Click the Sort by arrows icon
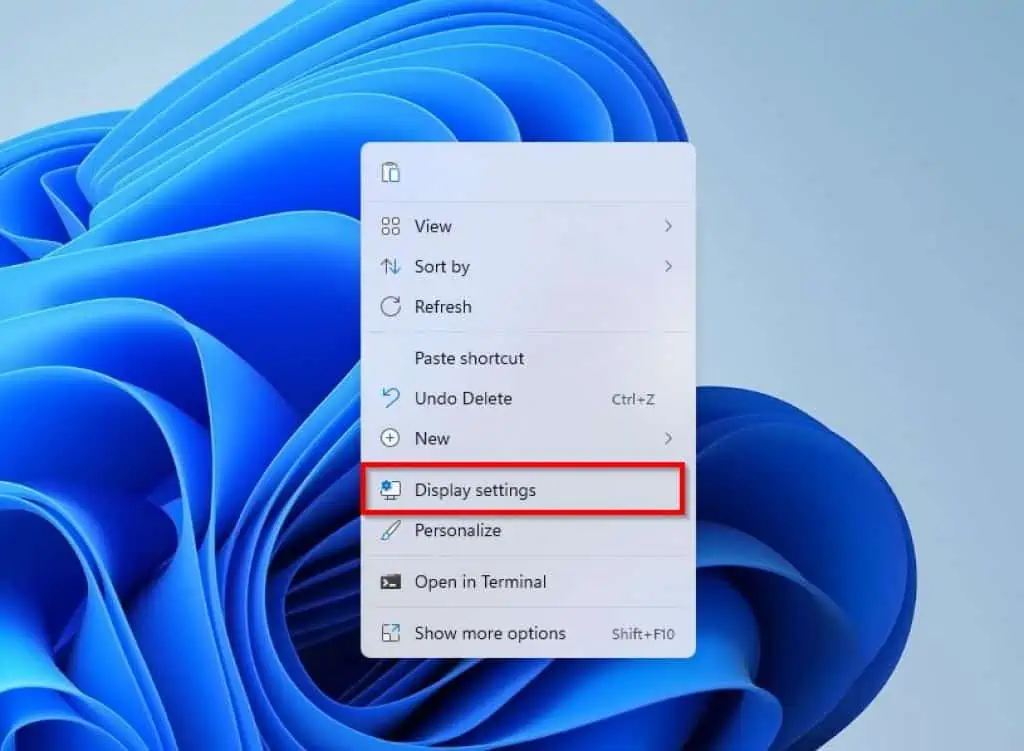1024x751 pixels. click(390, 267)
